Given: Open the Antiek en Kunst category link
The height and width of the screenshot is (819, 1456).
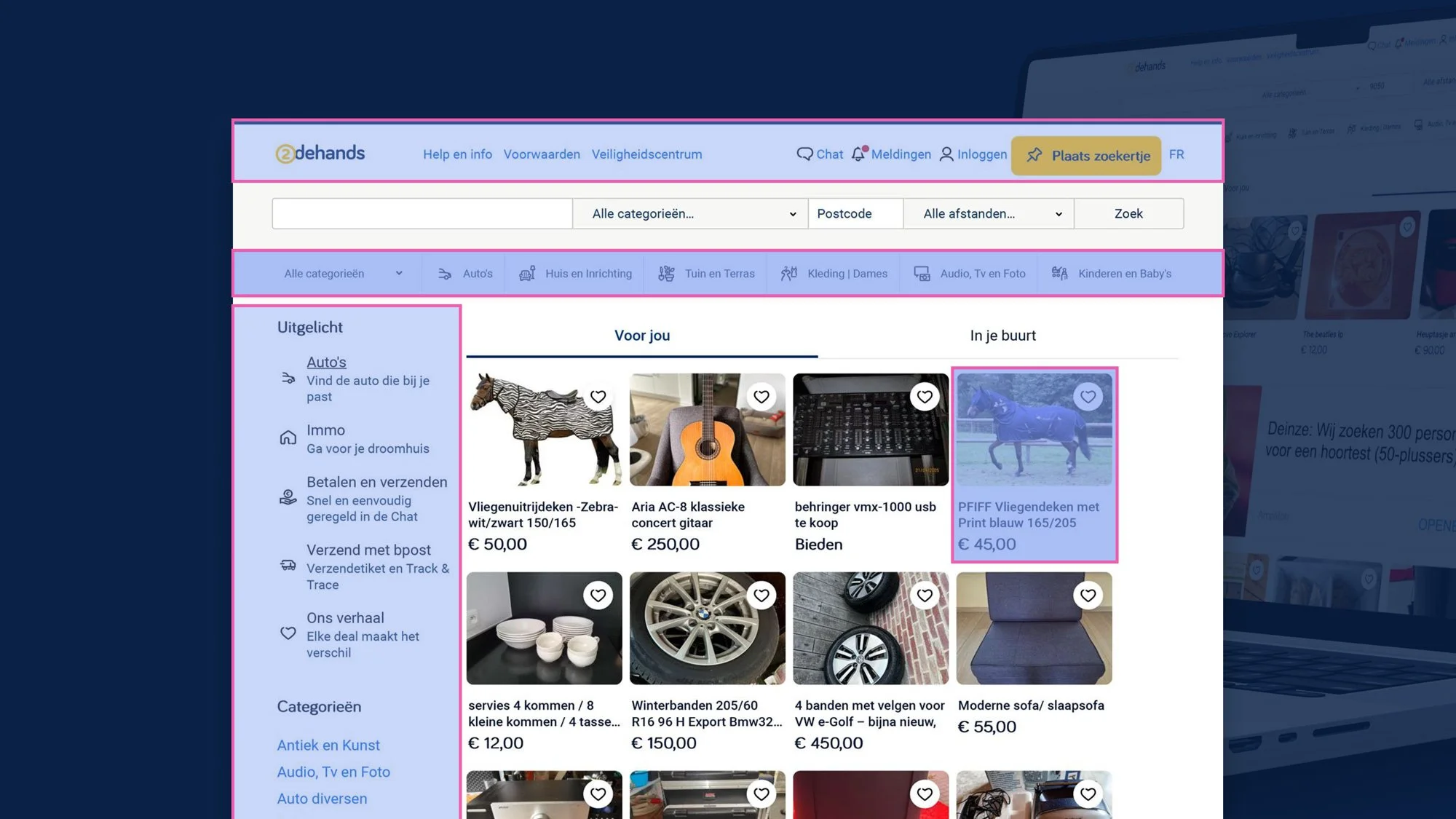Looking at the screenshot, I should point(328,745).
